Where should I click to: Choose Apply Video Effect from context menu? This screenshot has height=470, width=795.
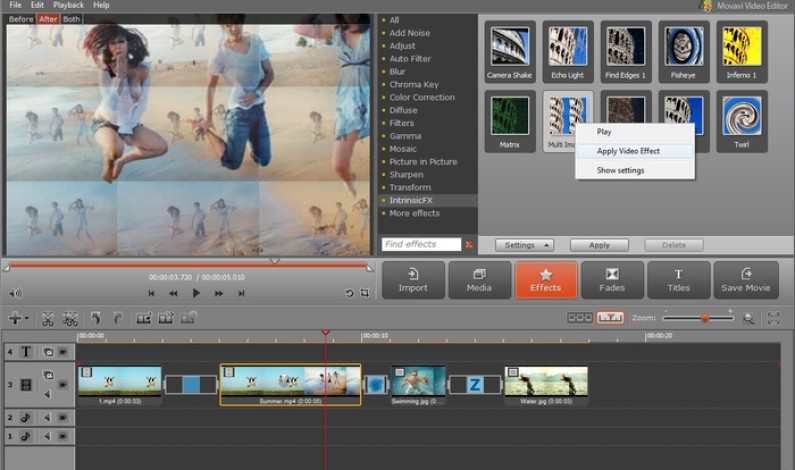[628, 151]
